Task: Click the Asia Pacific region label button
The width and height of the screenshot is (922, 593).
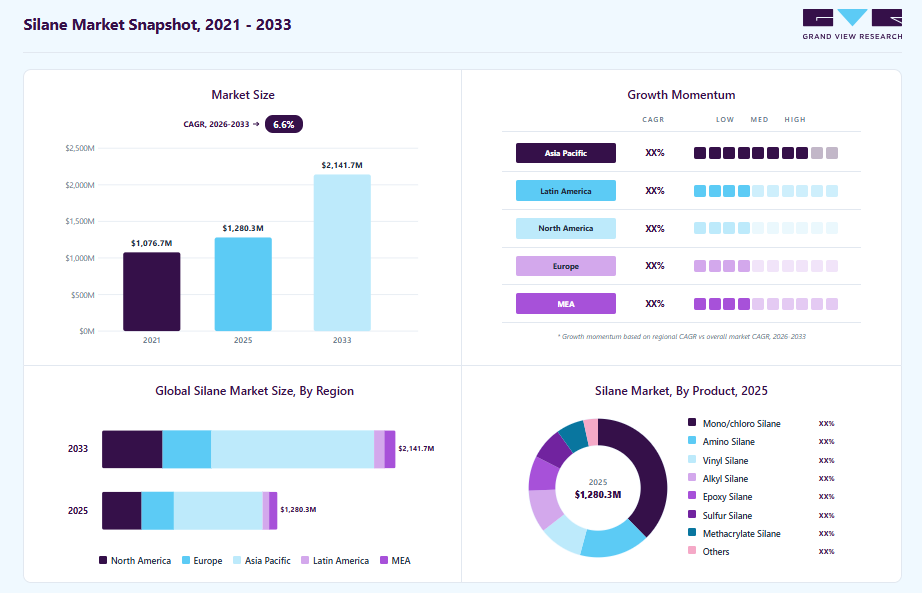Action: point(566,153)
